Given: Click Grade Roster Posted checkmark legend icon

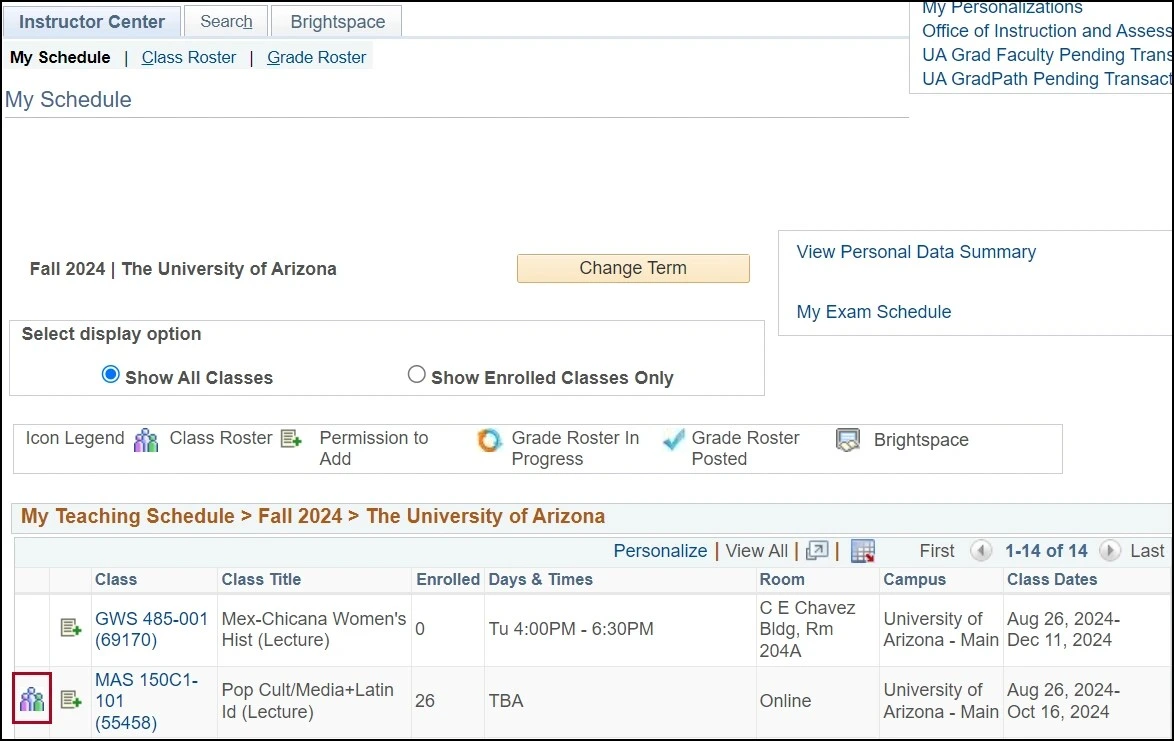Looking at the screenshot, I should [x=674, y=439].
